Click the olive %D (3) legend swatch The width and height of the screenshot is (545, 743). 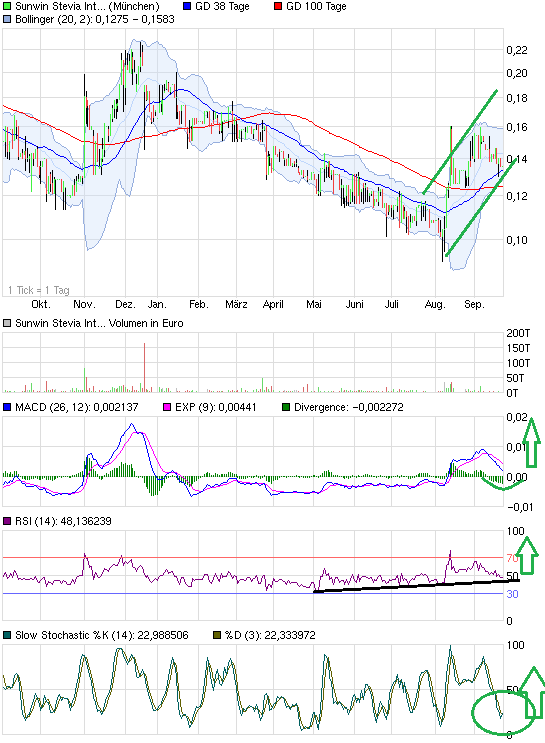[217, 635]
